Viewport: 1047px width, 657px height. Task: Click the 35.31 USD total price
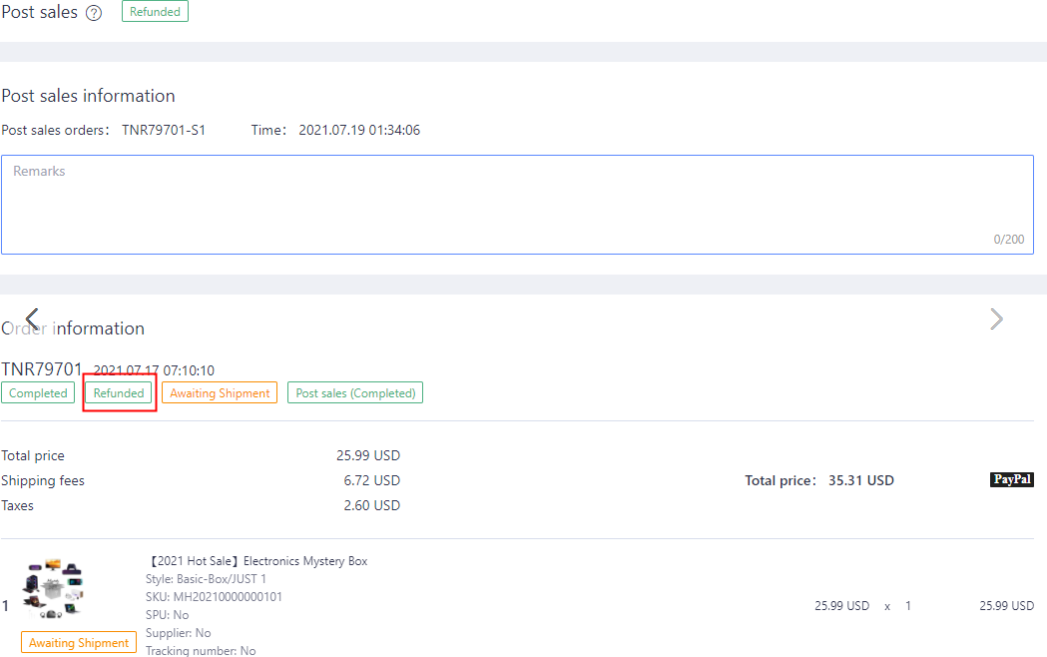(x=861, y=480)
